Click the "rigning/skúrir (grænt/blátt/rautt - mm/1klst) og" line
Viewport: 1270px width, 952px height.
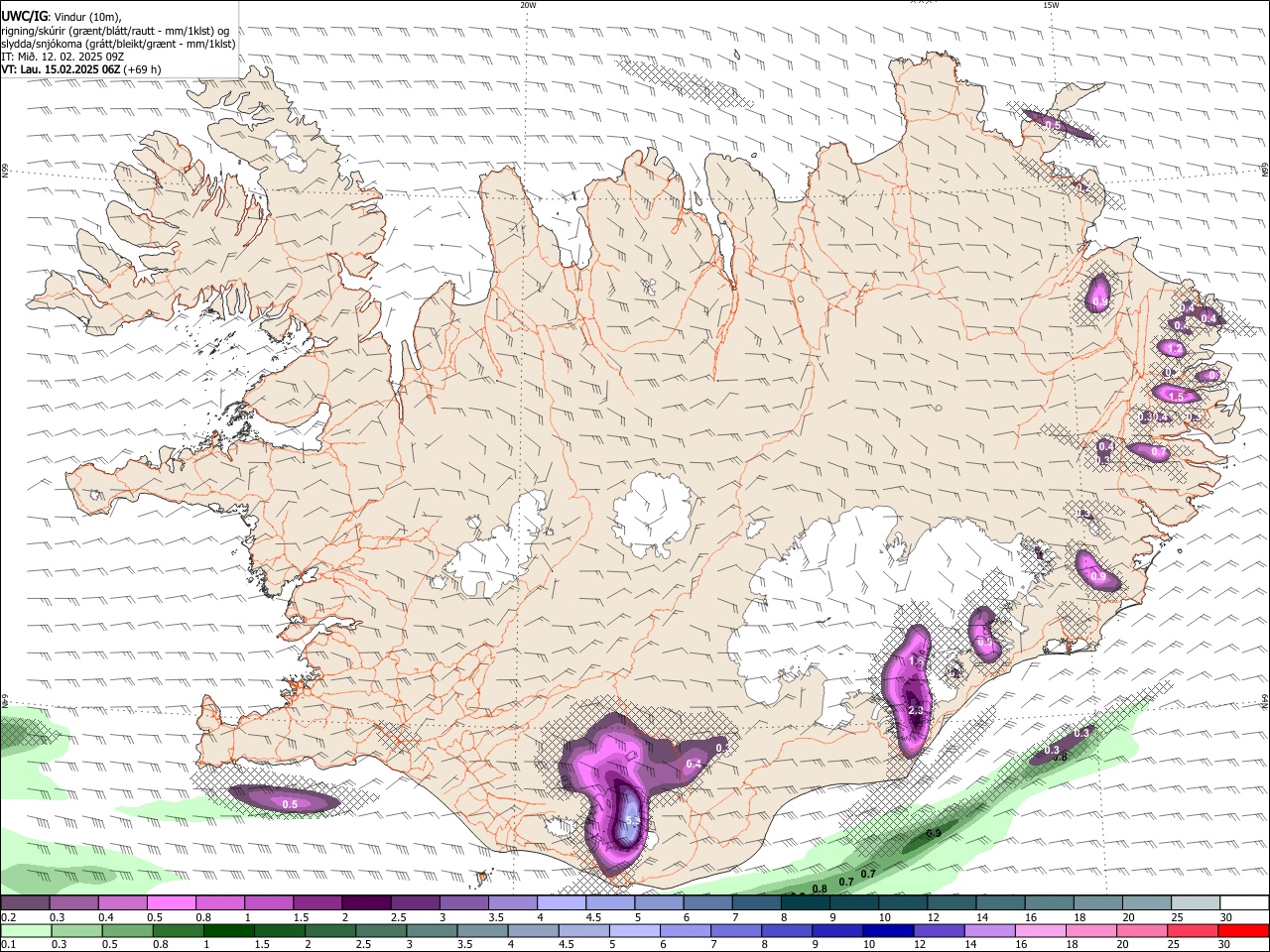(115, 30)
